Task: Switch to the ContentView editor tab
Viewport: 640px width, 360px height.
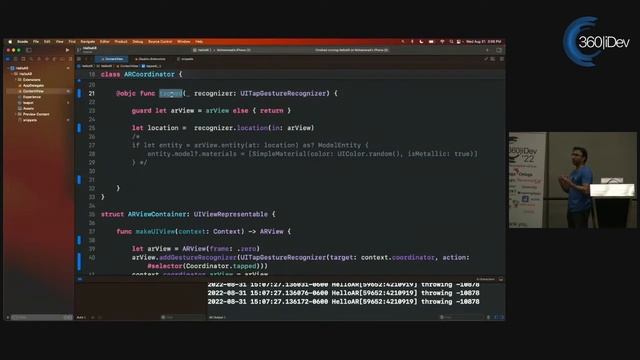Action: click(112, 59)
